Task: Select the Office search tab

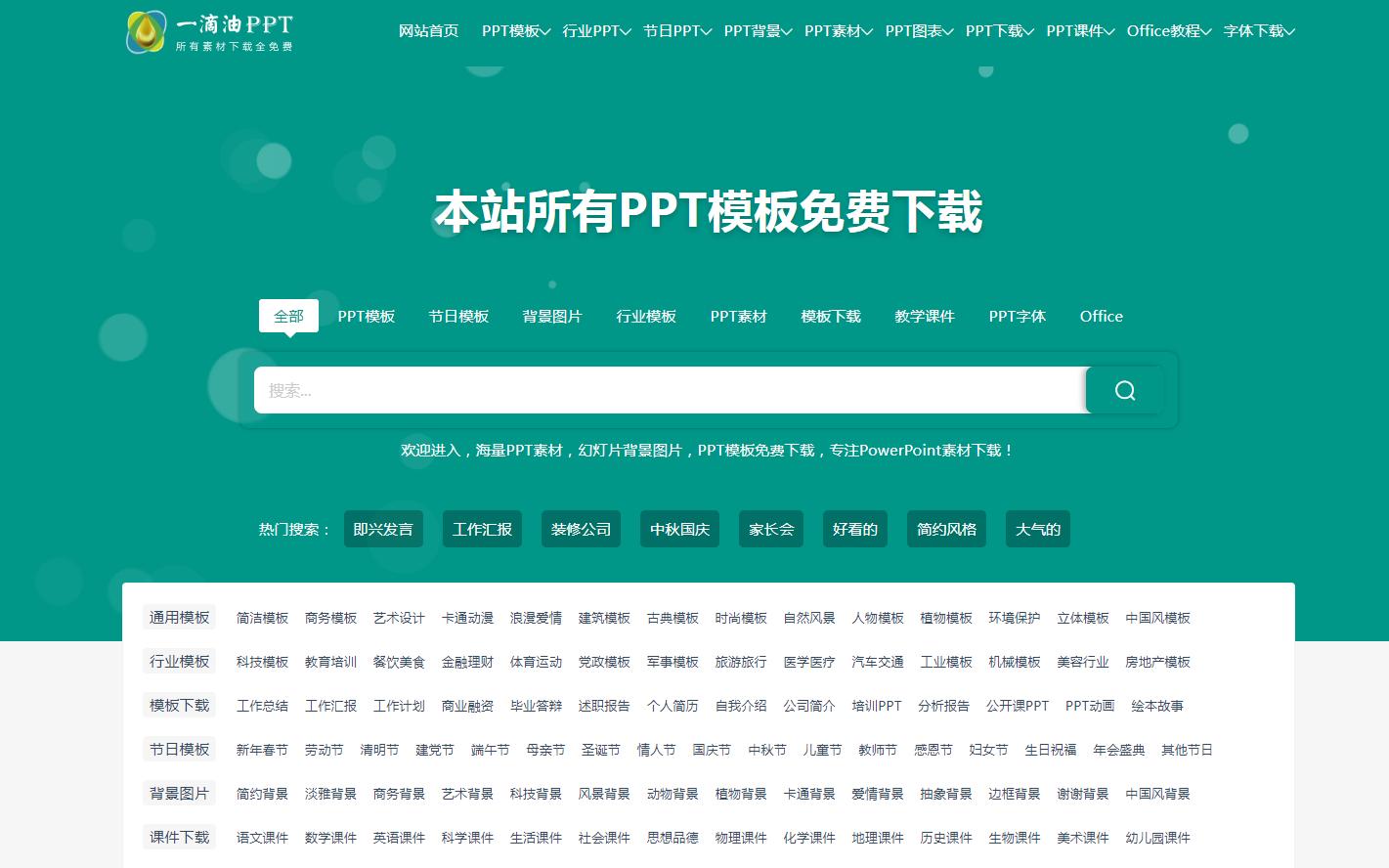Action: point(1101,316)
